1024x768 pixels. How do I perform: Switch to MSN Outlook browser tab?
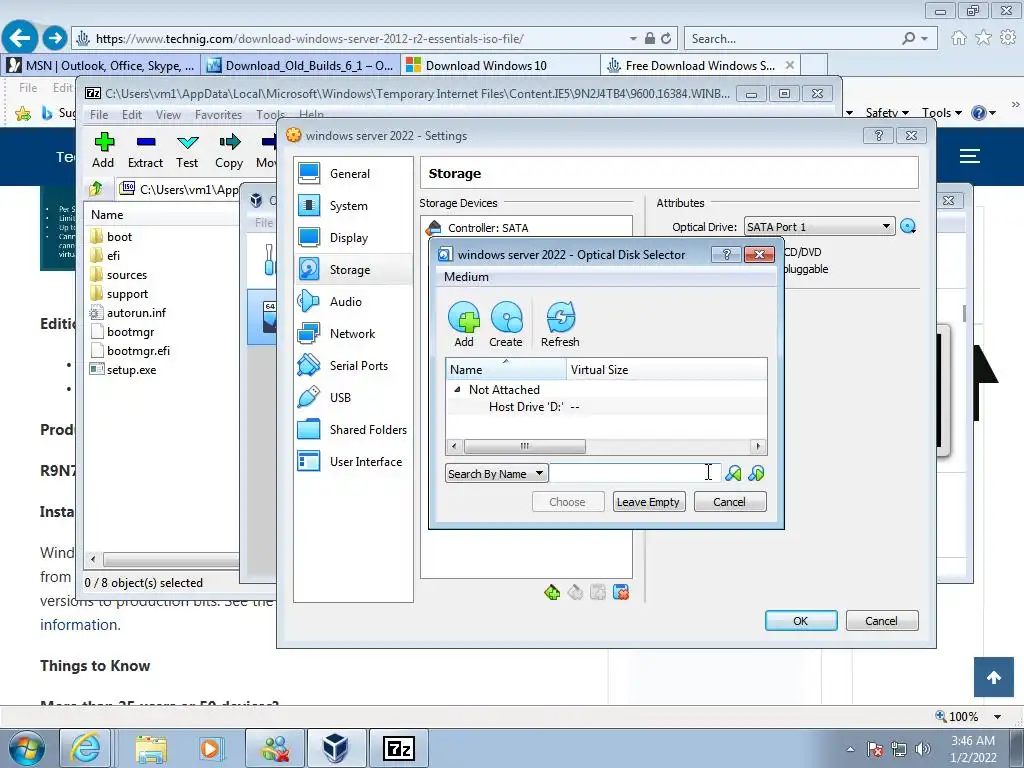pos(100,65)
